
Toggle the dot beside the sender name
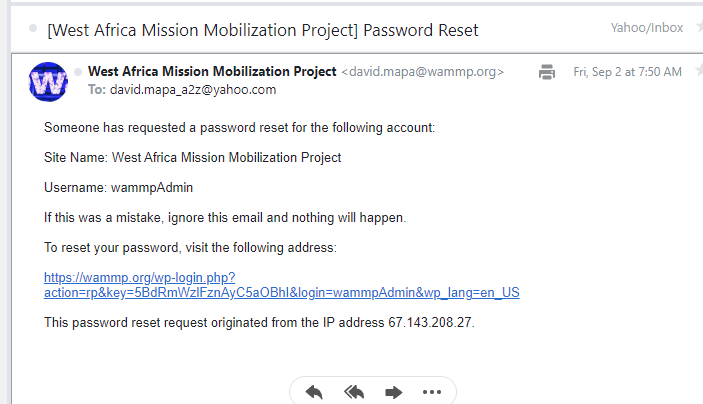click(x=78, y=72)
